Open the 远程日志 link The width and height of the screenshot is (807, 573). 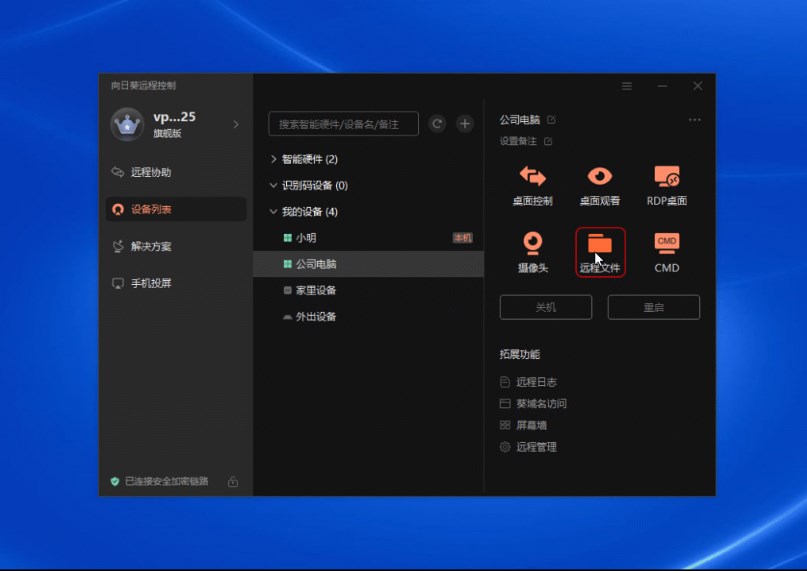coord(536,382)
